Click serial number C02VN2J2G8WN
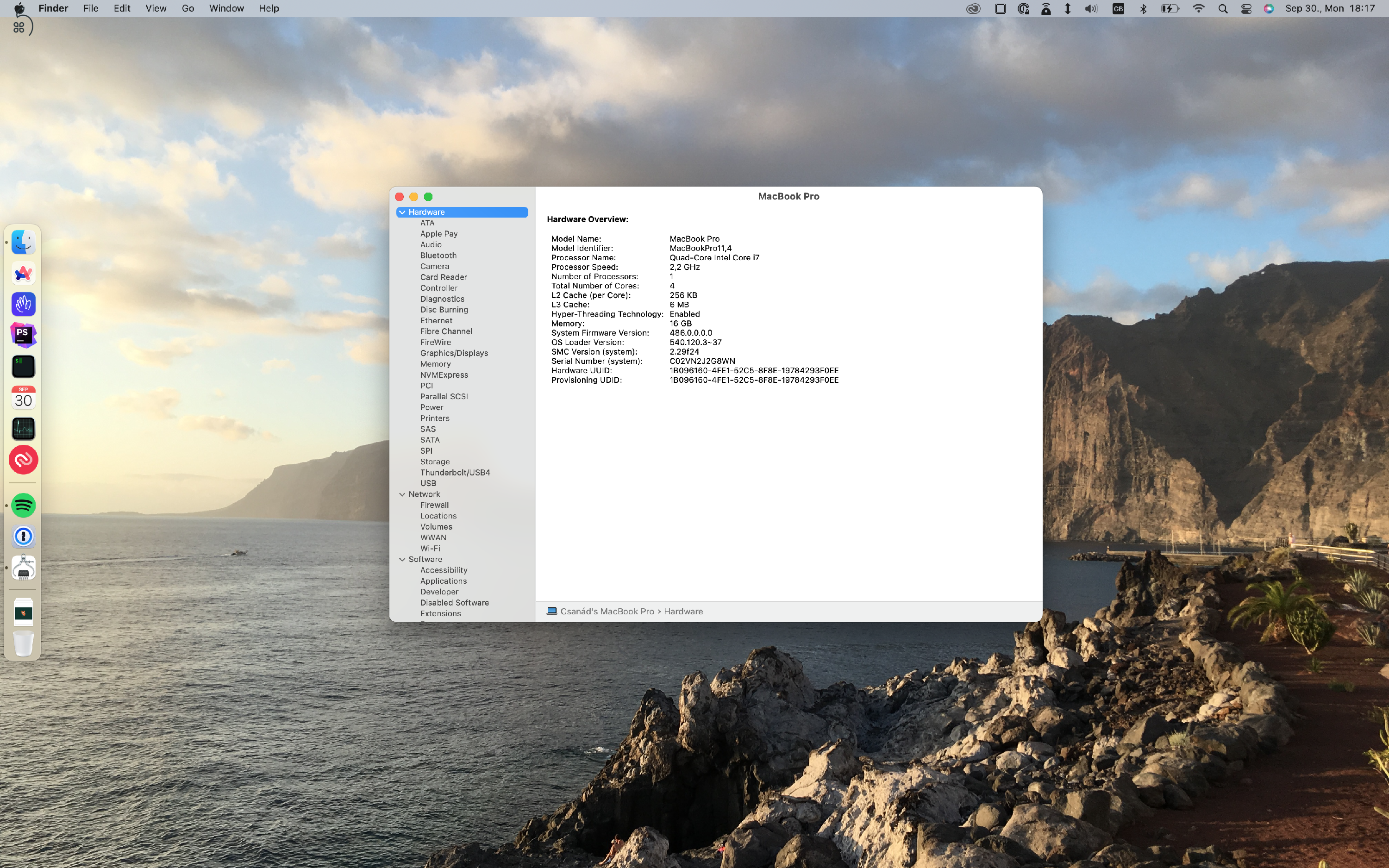The height and width of the screenshot is (868, 1389). coord(702,361)
